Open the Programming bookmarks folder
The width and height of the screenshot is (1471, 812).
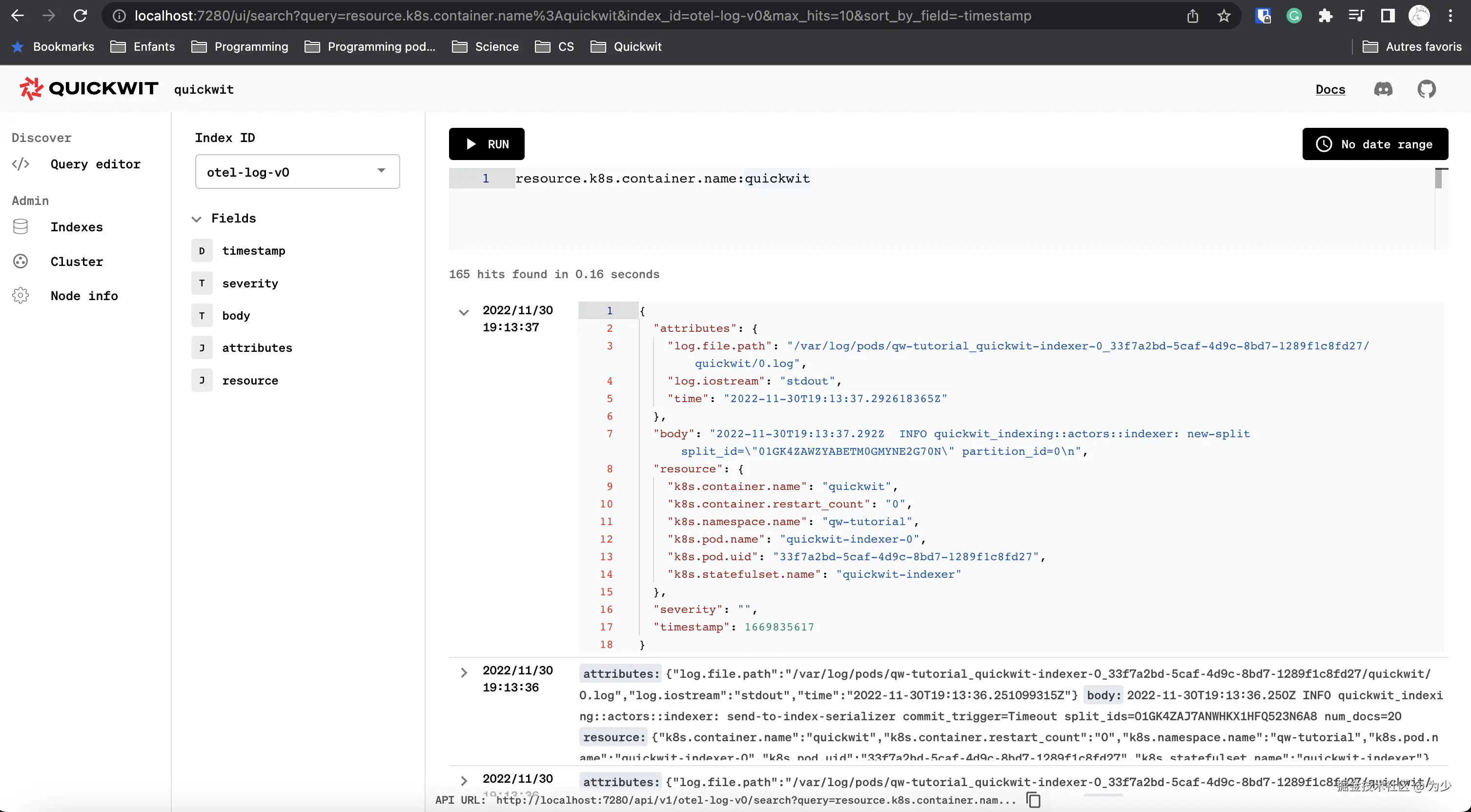240,46
